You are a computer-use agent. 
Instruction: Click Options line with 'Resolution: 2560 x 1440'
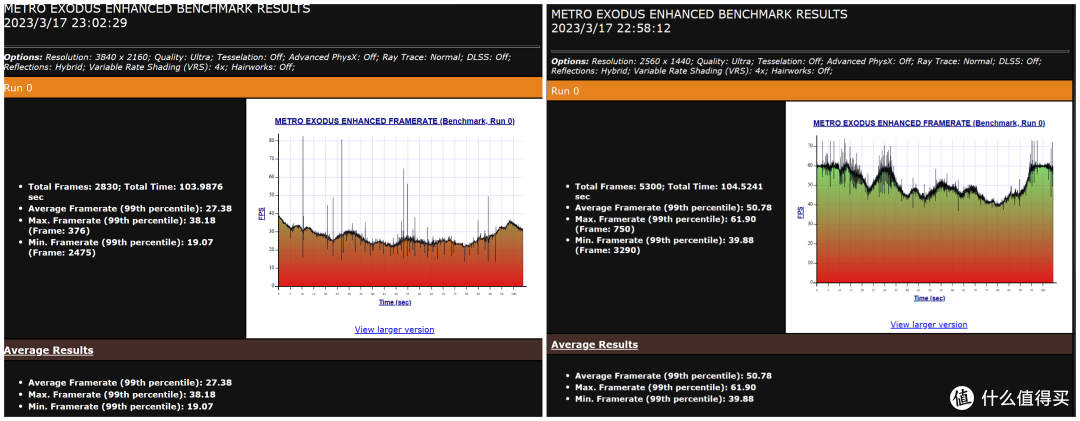pos(797,66)
